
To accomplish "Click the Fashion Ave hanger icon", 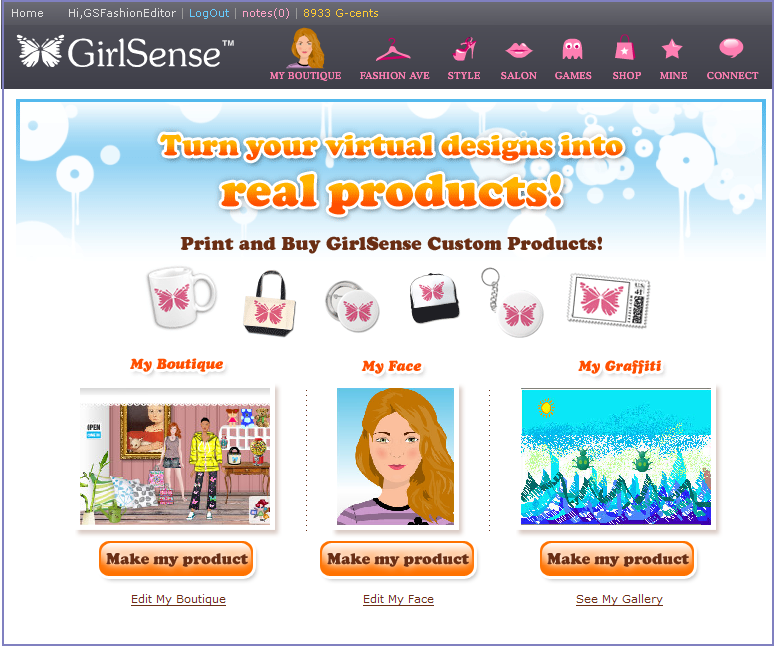I will (393, 50).
